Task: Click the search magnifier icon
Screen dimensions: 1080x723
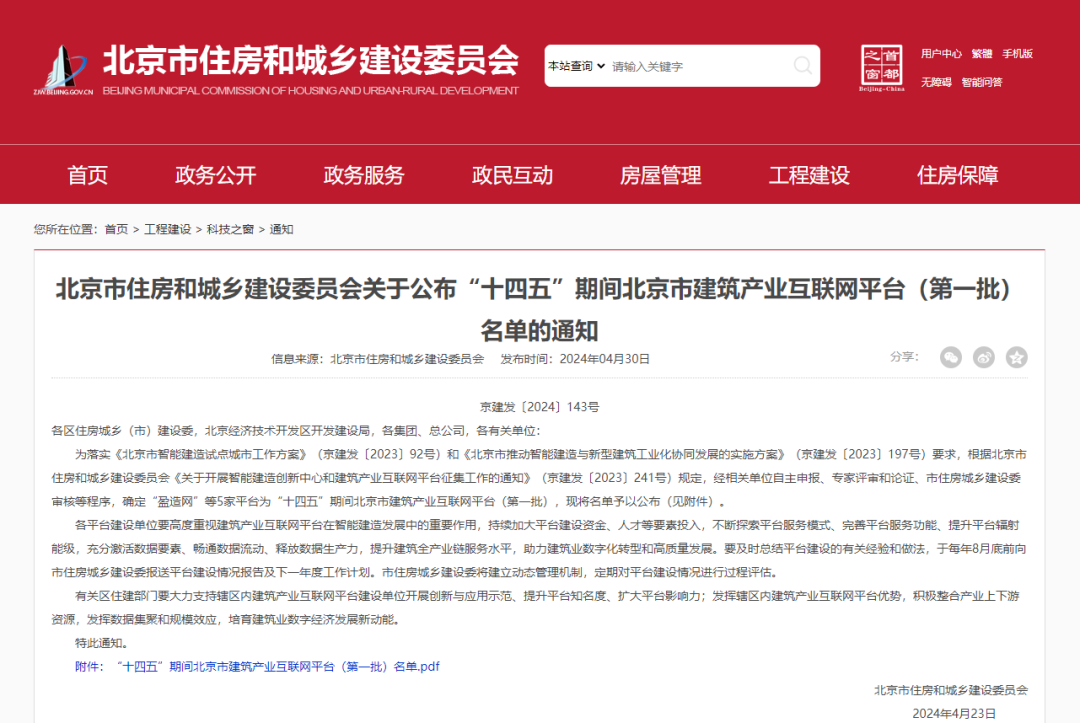Action: point(802,66)
